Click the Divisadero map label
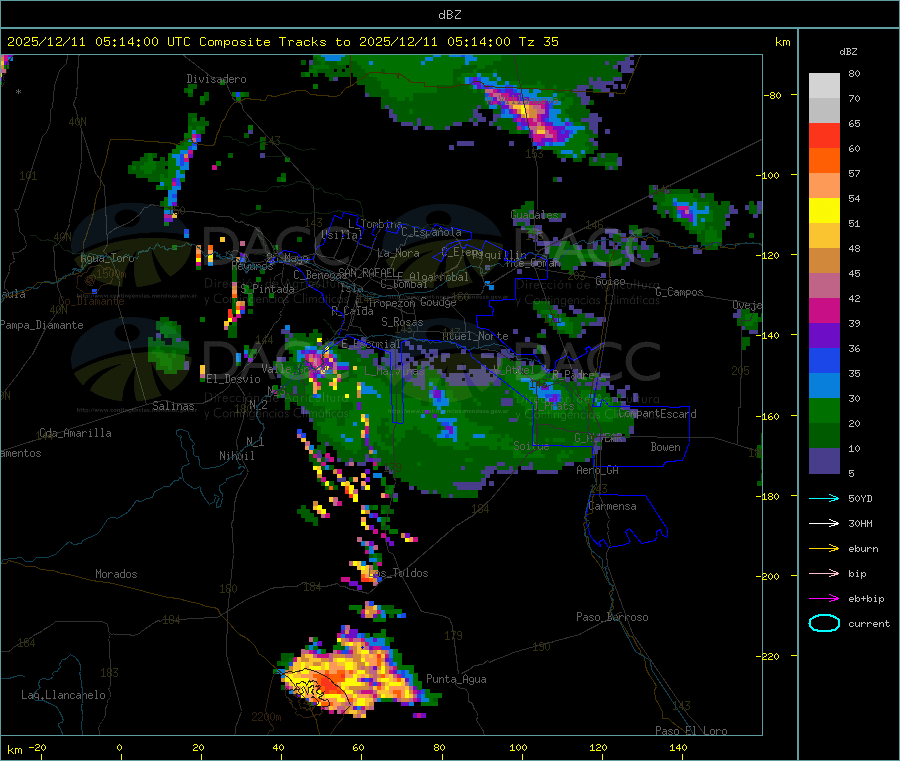The image size is (900, 761). (x=216, y=79)
